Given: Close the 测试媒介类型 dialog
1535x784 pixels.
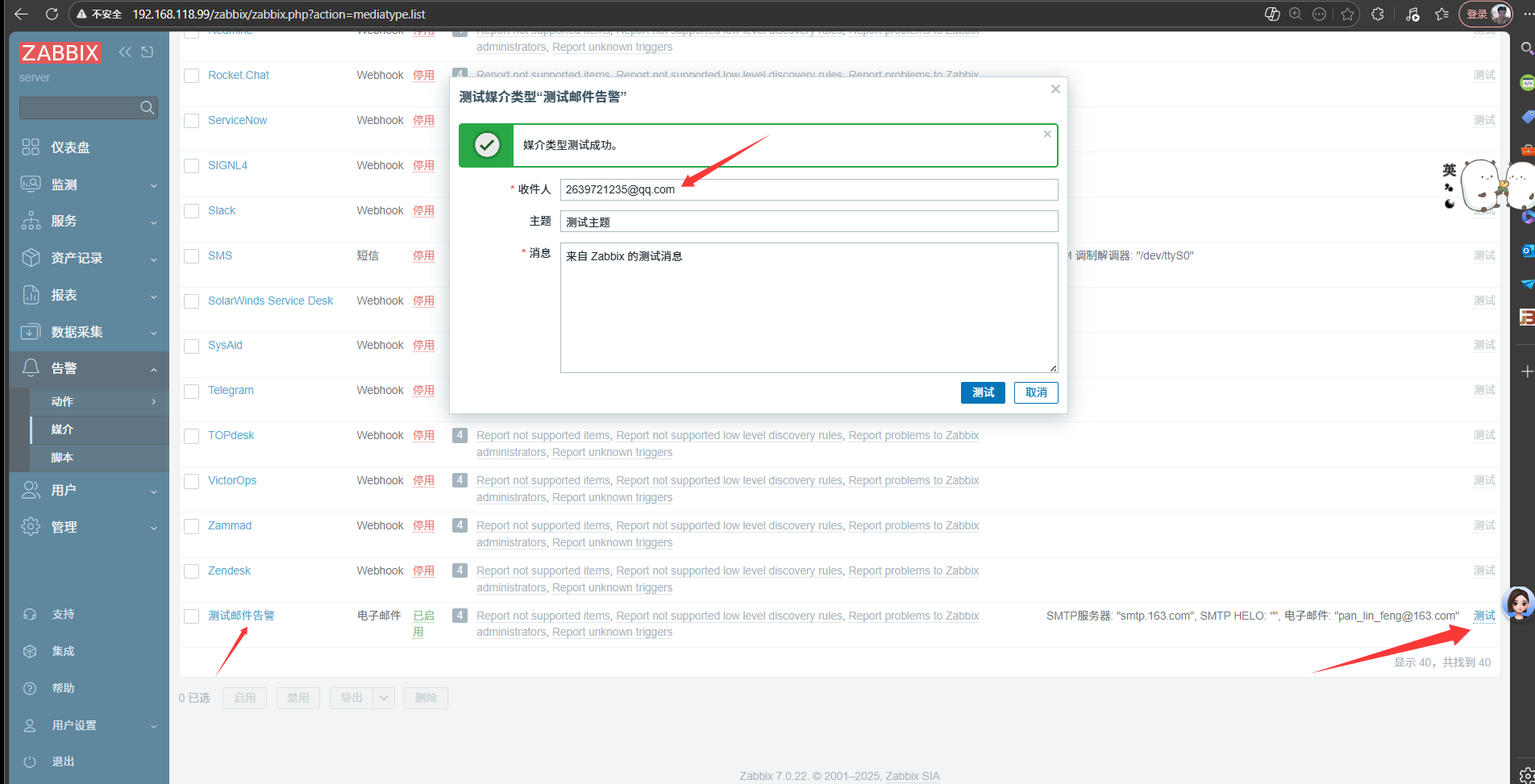Looking at the screenshot, I should coord(1055,89).
